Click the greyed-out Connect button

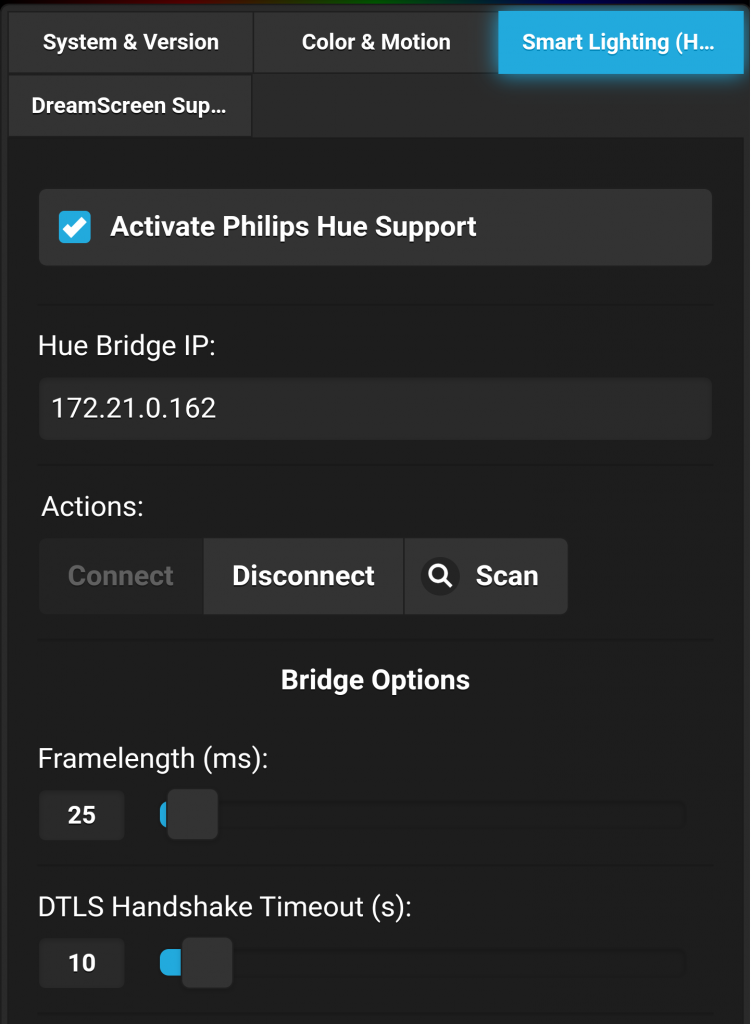point(121,576)
